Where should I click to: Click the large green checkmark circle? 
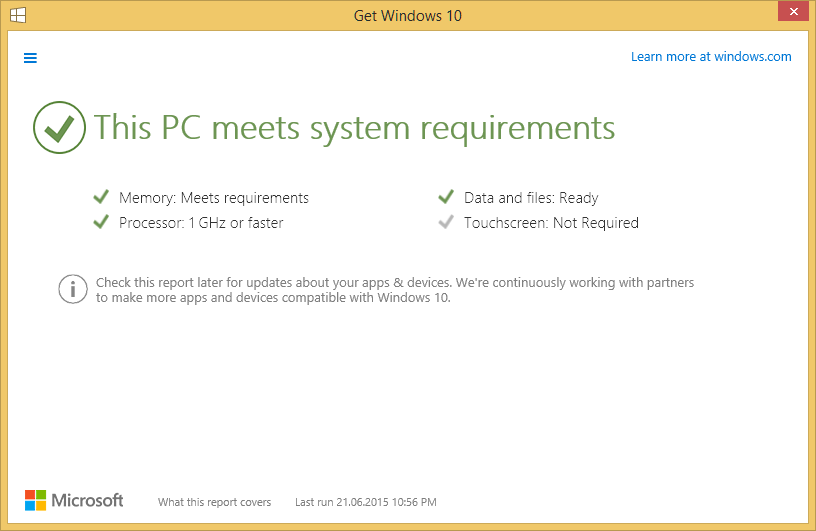[59, 128]
